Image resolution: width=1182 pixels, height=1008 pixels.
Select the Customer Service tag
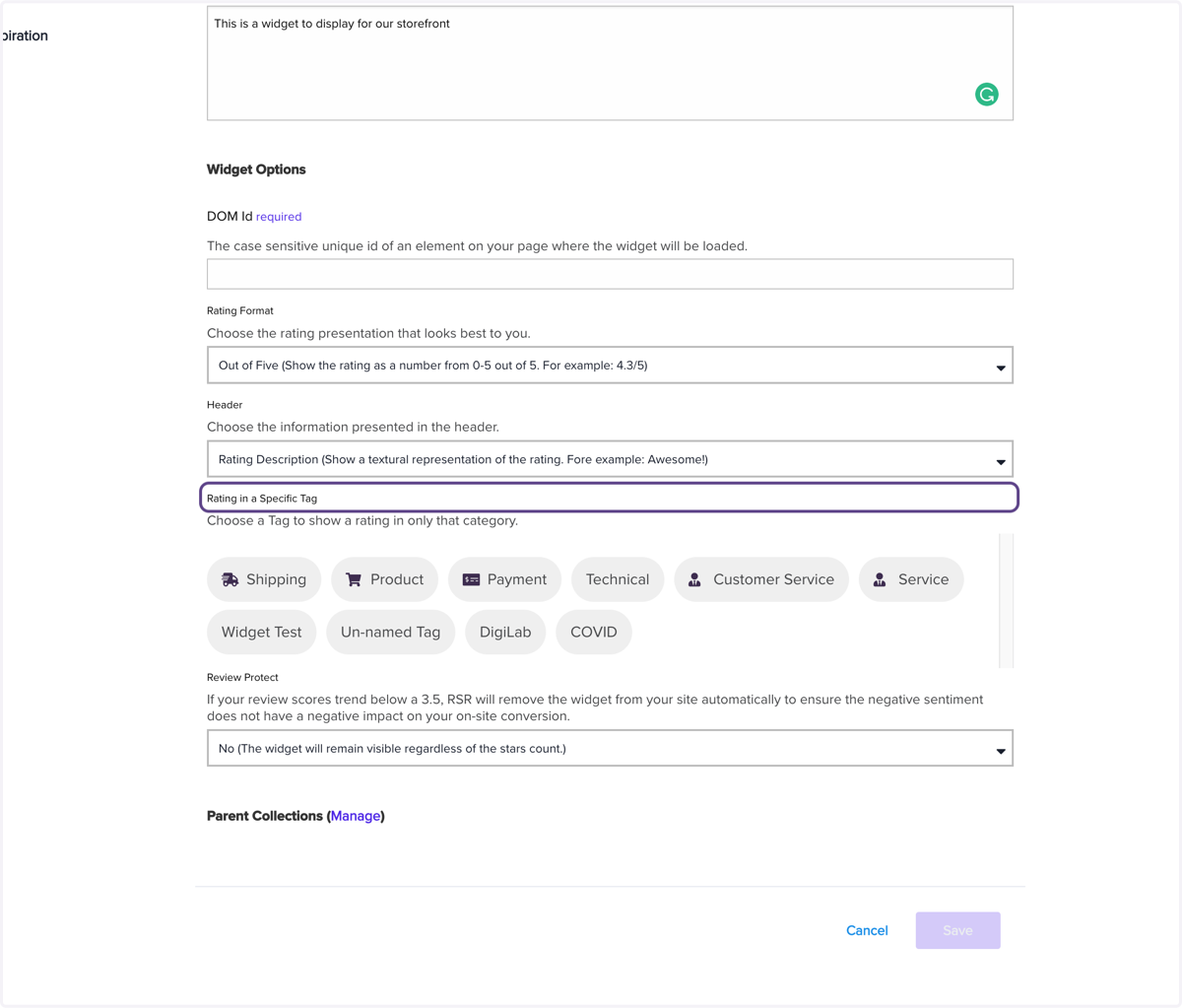pyautogui.click(x=761, y=579)
